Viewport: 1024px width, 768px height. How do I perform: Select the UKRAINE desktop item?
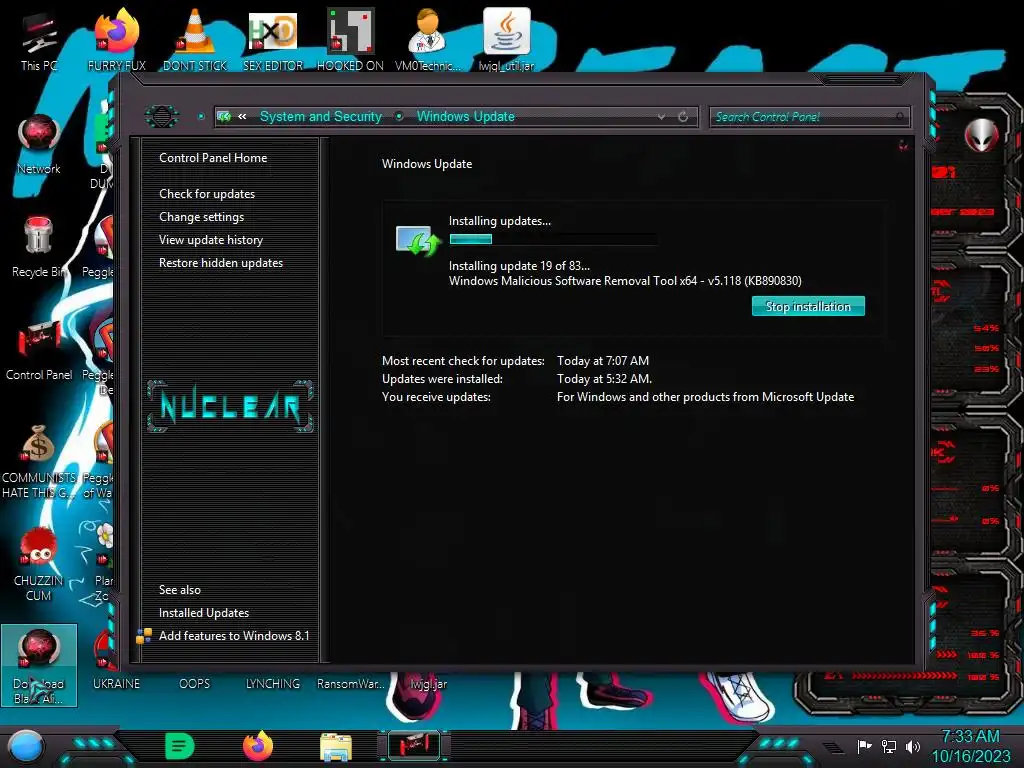click(x=116, y=684)
